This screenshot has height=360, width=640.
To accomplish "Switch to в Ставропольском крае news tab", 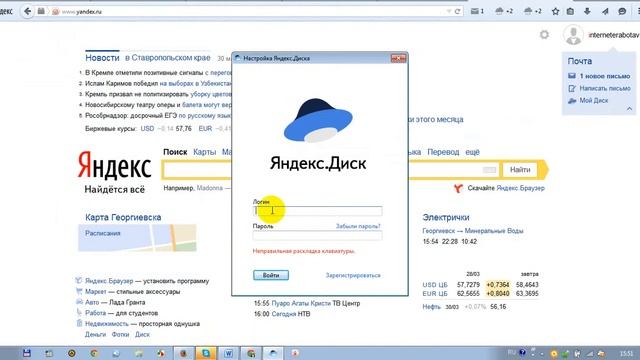I will 168,58.
